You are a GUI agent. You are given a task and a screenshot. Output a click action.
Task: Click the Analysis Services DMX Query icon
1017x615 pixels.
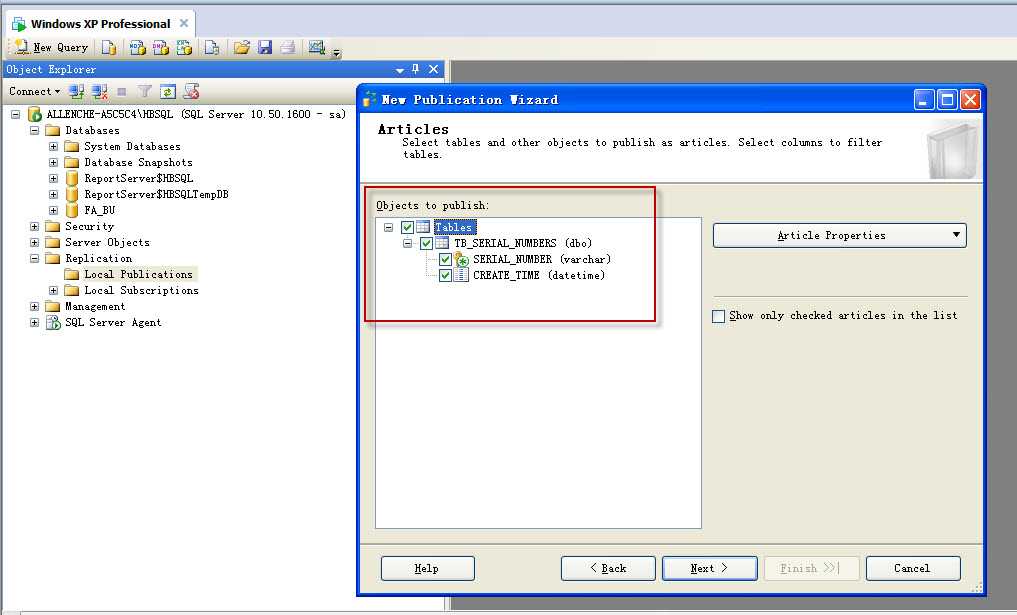[161, 47]
